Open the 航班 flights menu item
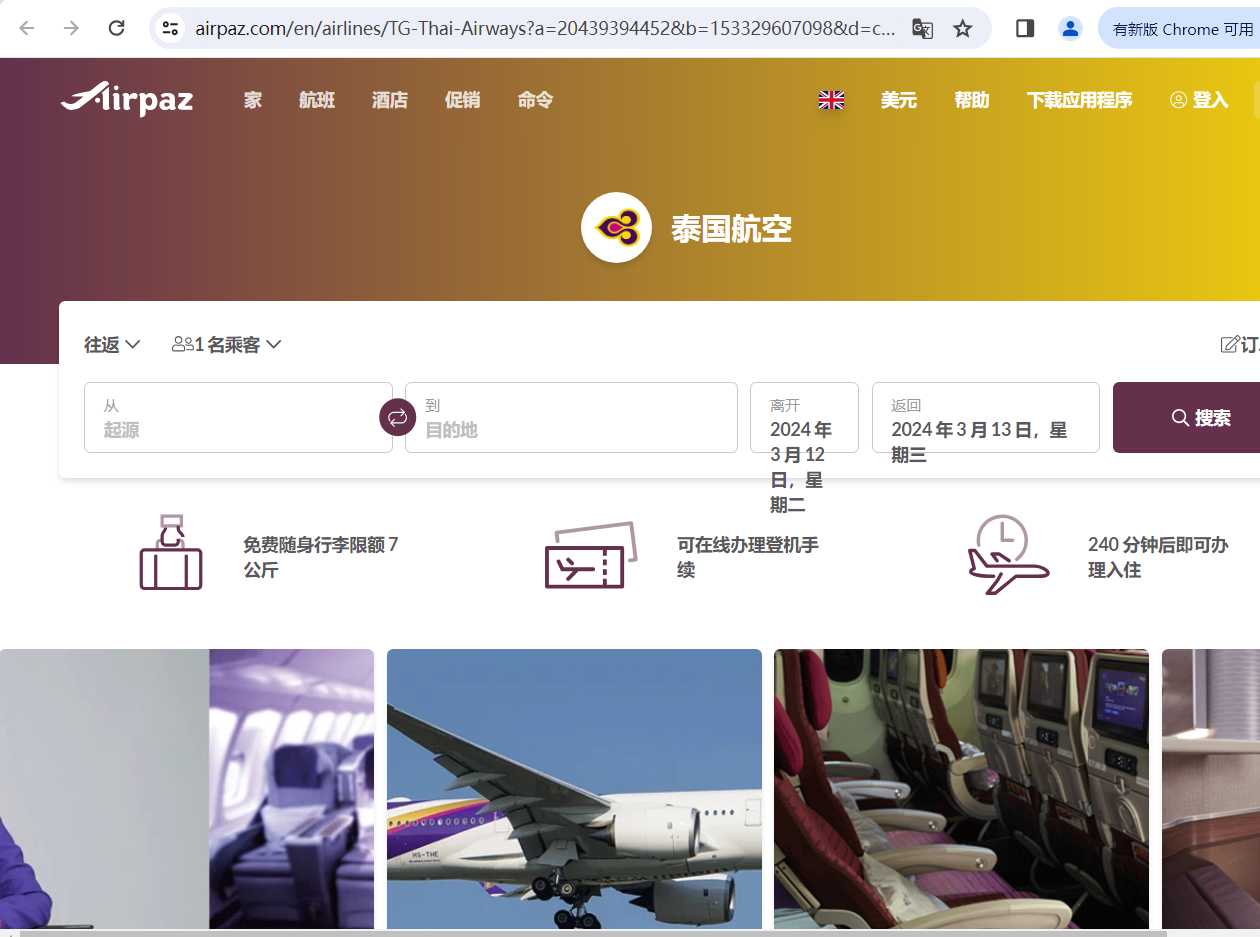This screenshot has width=1260, height=937. coord(317,100)
